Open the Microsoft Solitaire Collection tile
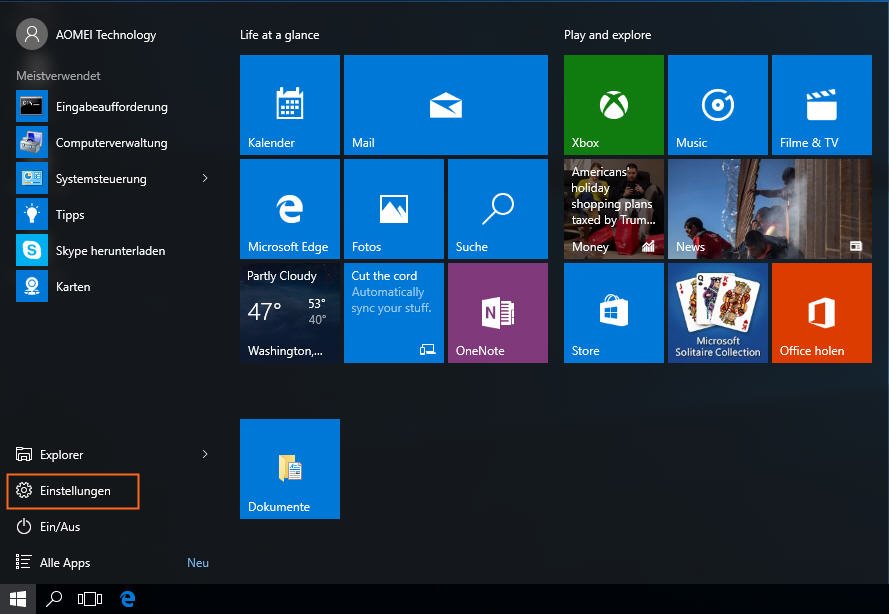 point(717,313)
